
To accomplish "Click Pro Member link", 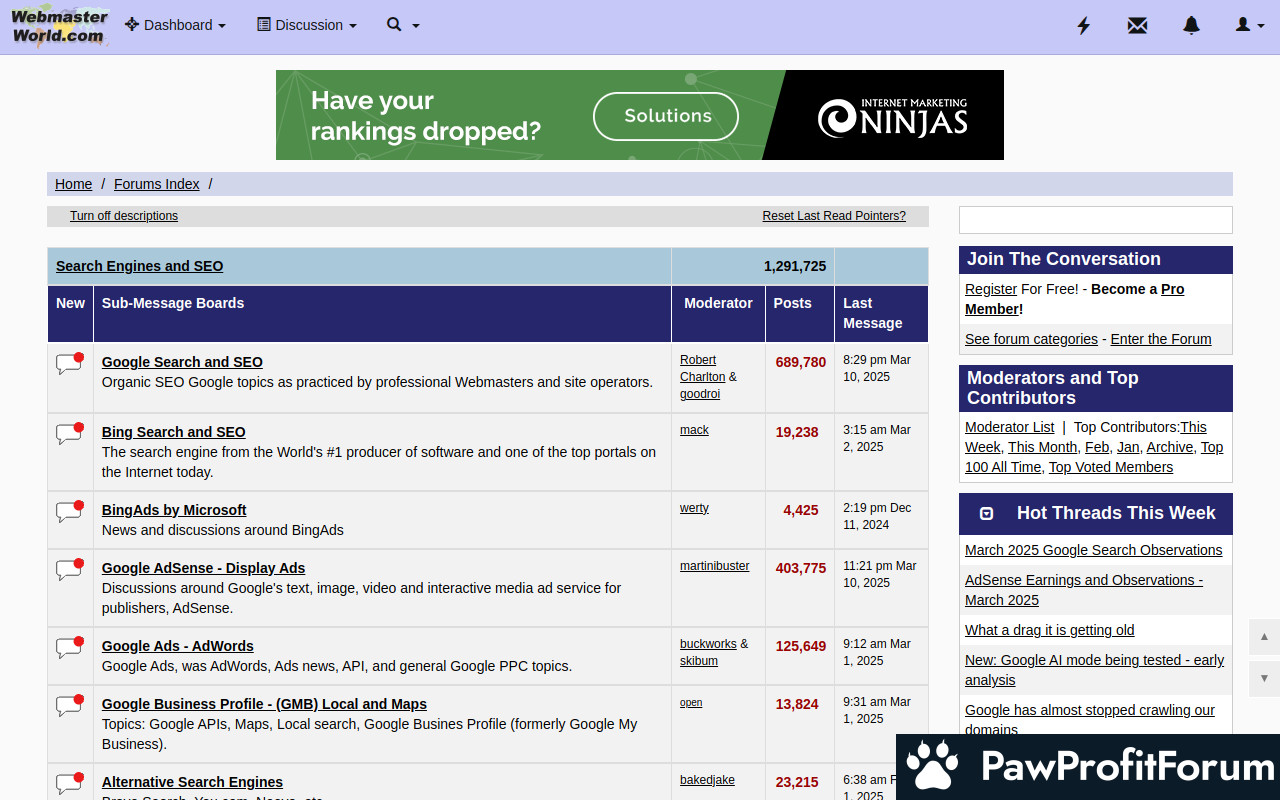I will [x=1075, y=299].
